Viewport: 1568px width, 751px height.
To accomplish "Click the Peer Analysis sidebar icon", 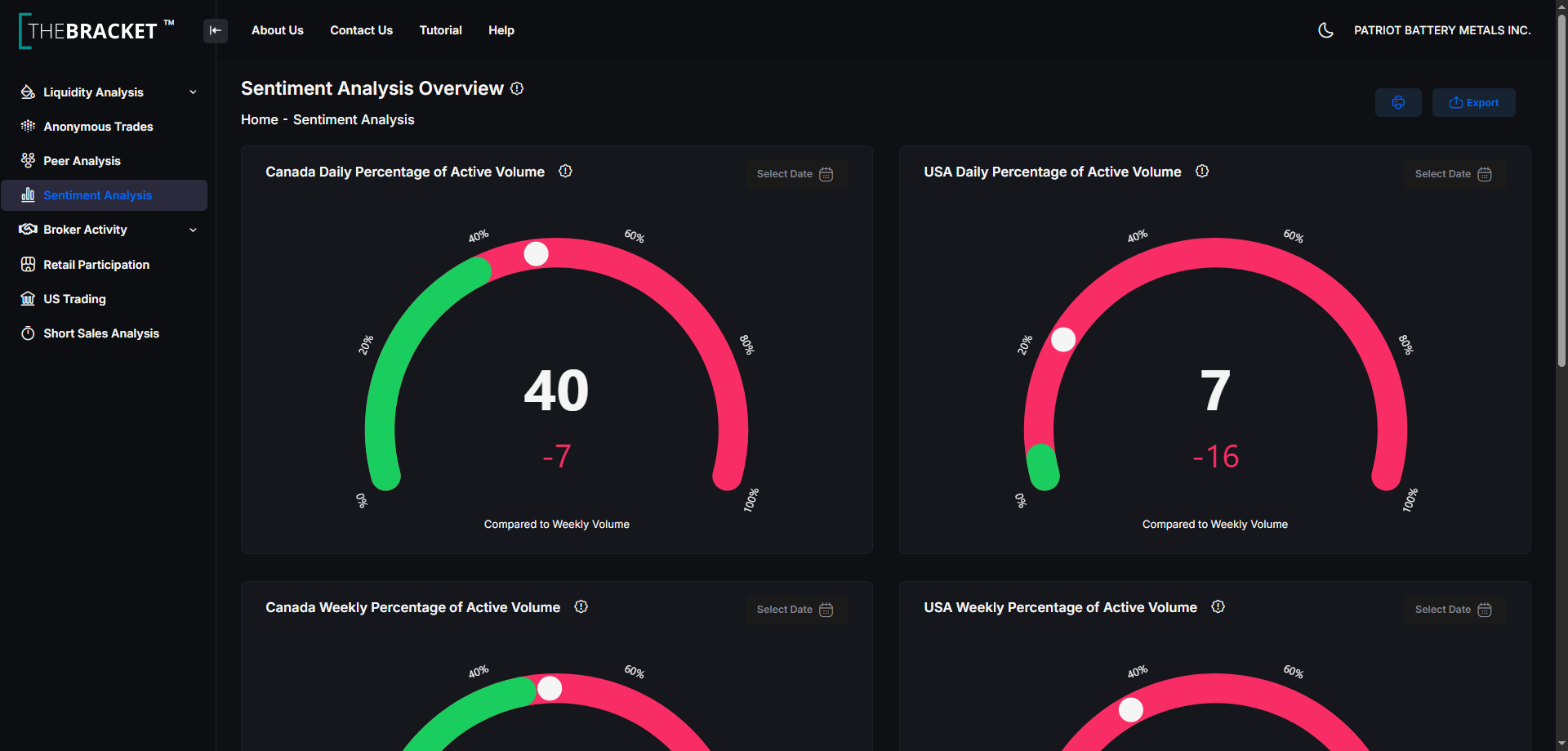I will (28, 161).
